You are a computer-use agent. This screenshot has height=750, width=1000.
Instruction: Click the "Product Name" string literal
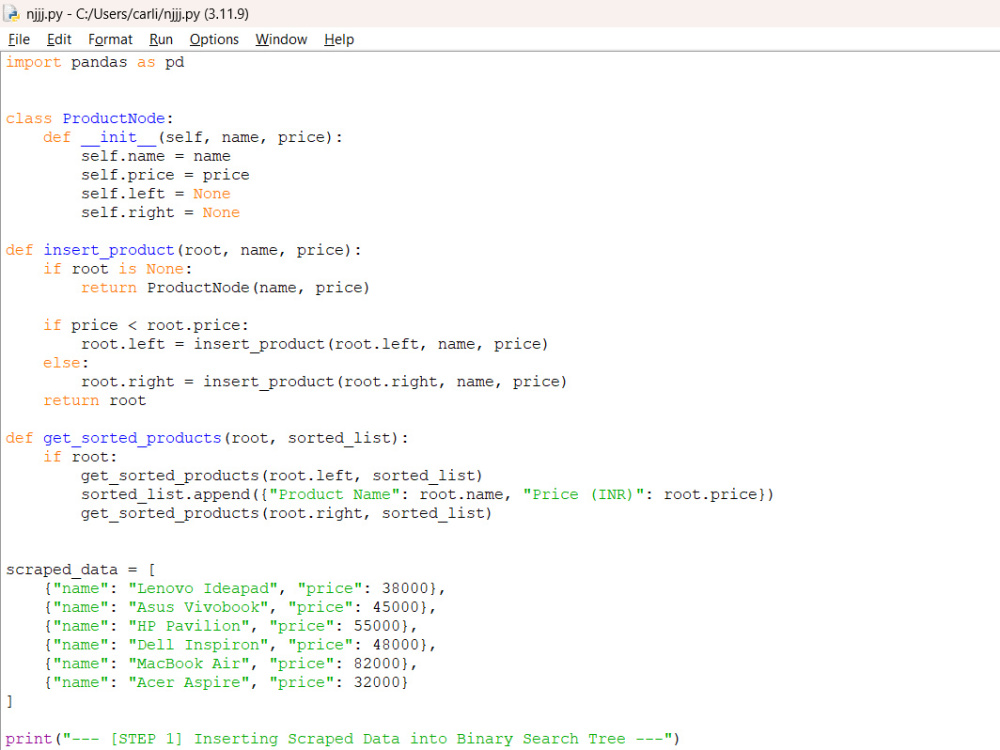(x=335, y=495)
